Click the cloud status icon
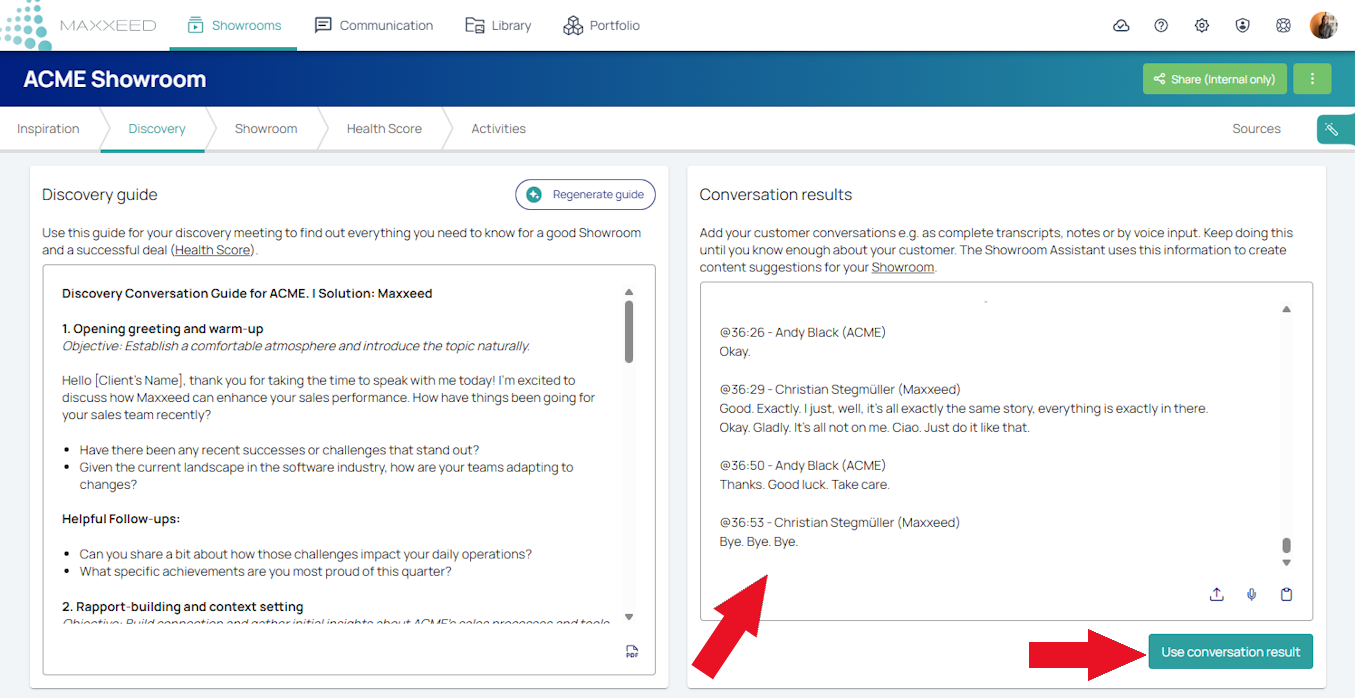 [x=1121, y=26]
